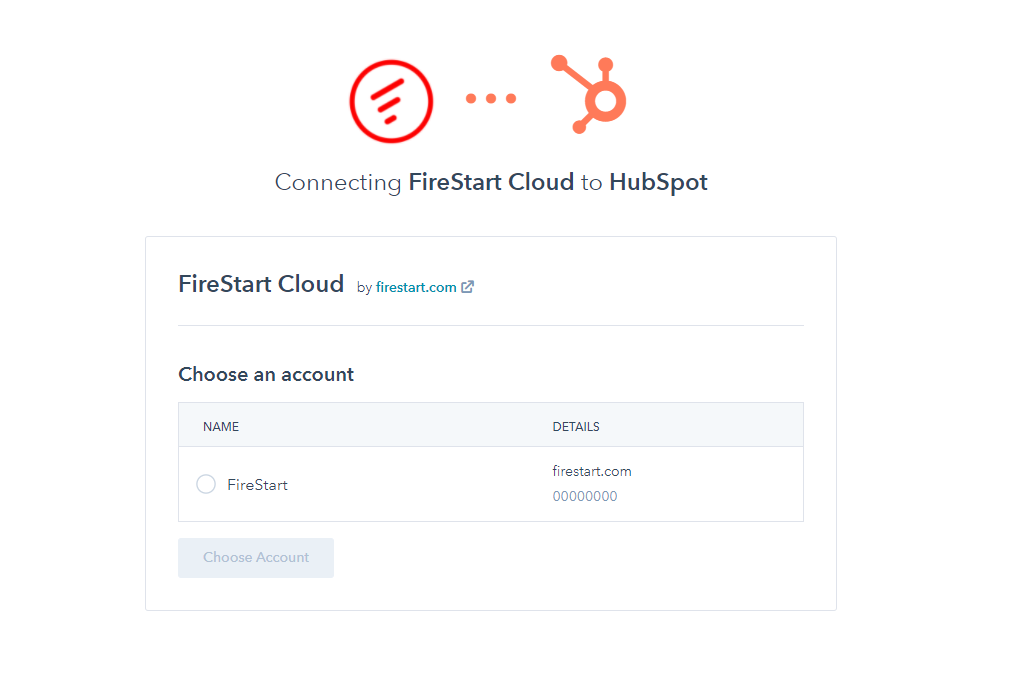
Task: Open the firestart.com developer link
Action: tap(416, 287)
